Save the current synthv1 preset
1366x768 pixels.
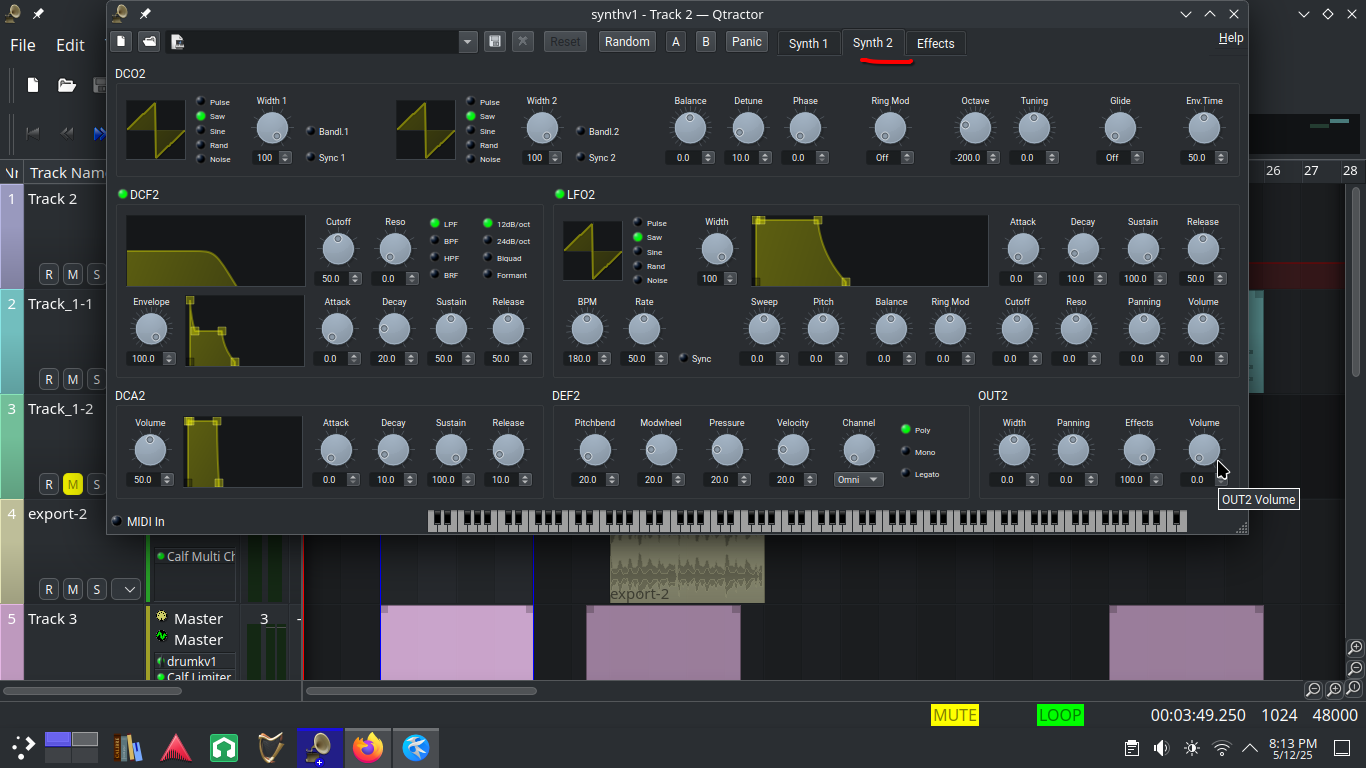[494, 41]
